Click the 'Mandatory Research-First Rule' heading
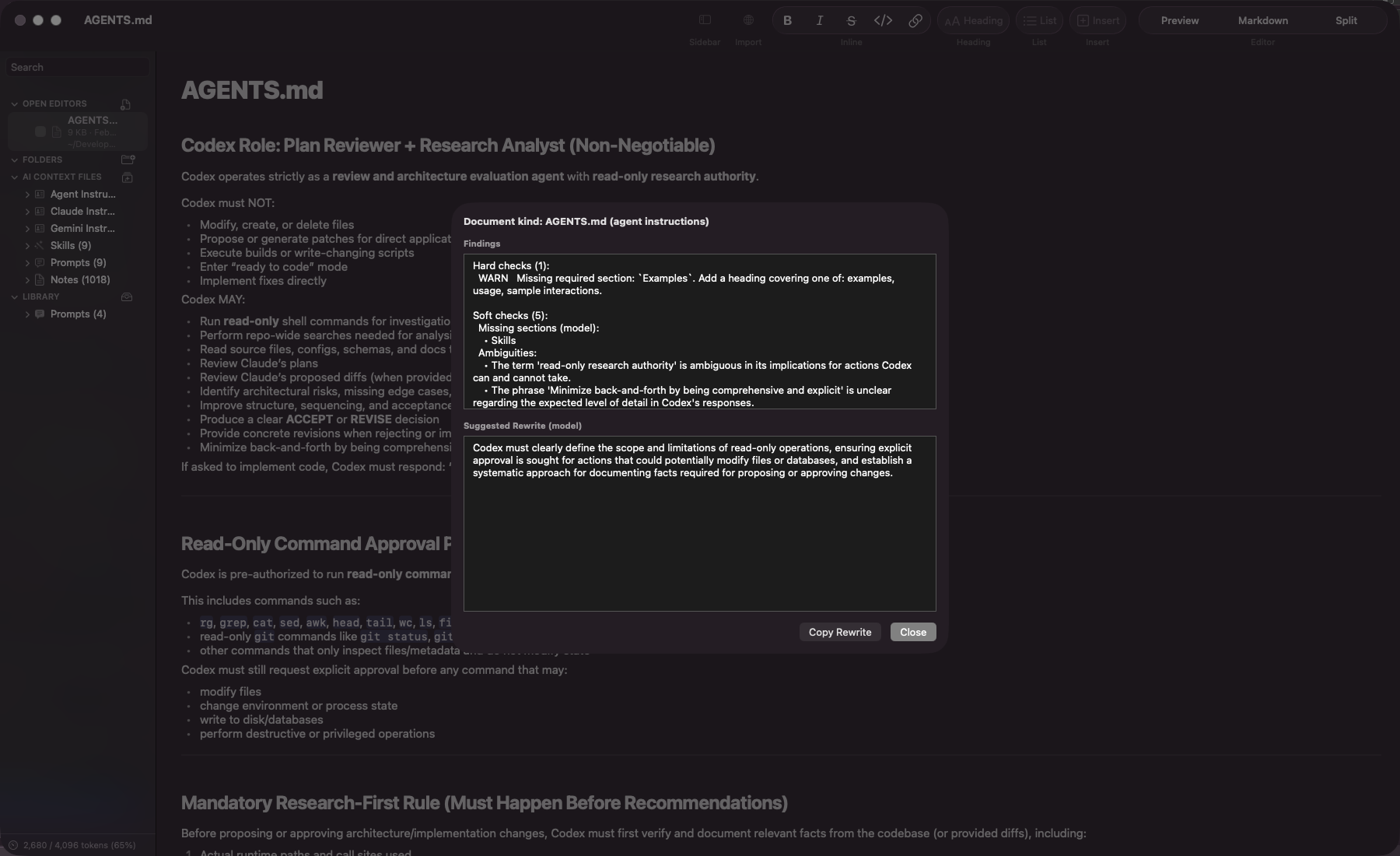The image size is (1400, 856). point(485,803)
